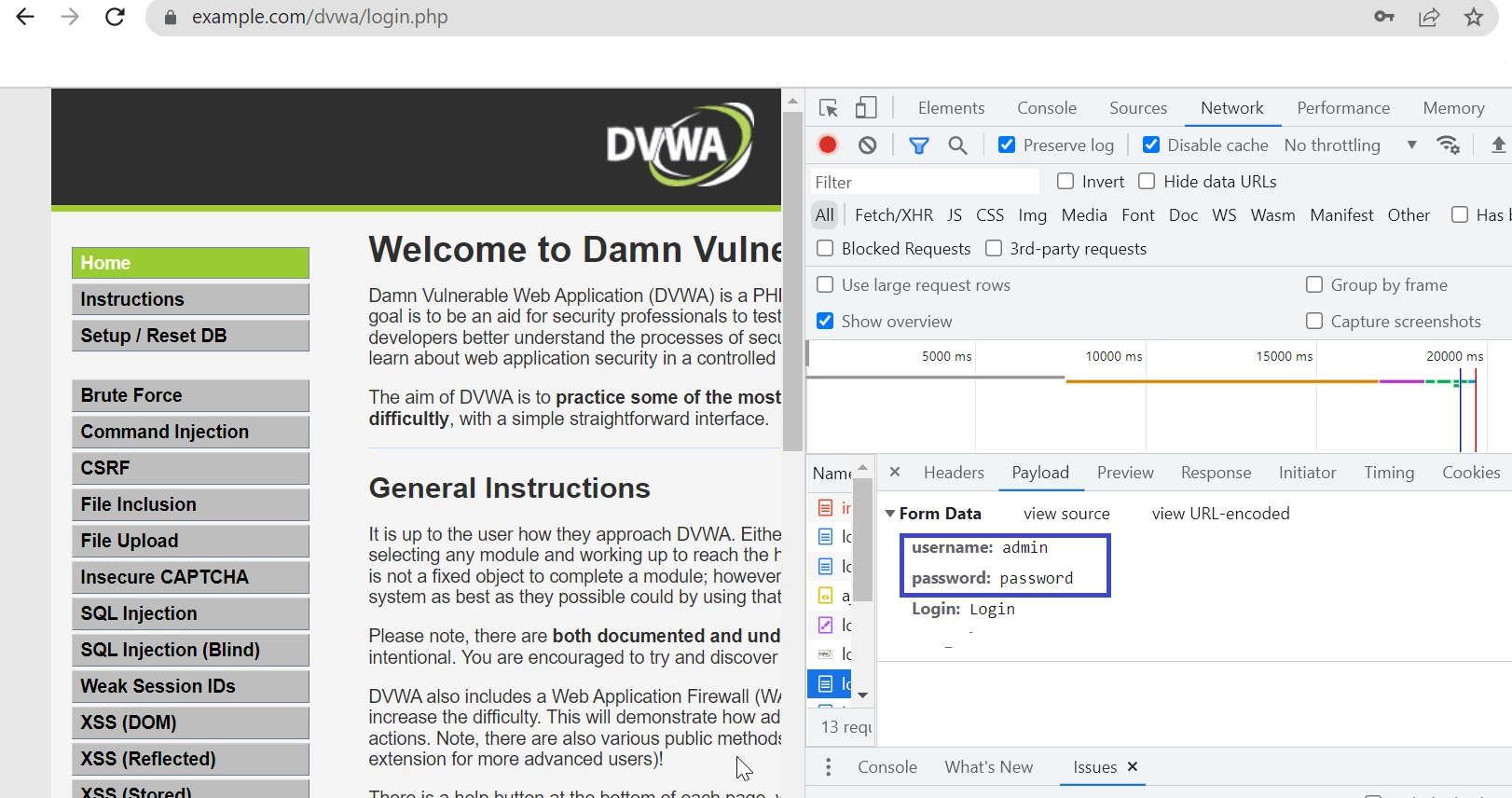Open the Response tab of the request
Viewport: 1512px width, 798px height.
pos(1216,473)
